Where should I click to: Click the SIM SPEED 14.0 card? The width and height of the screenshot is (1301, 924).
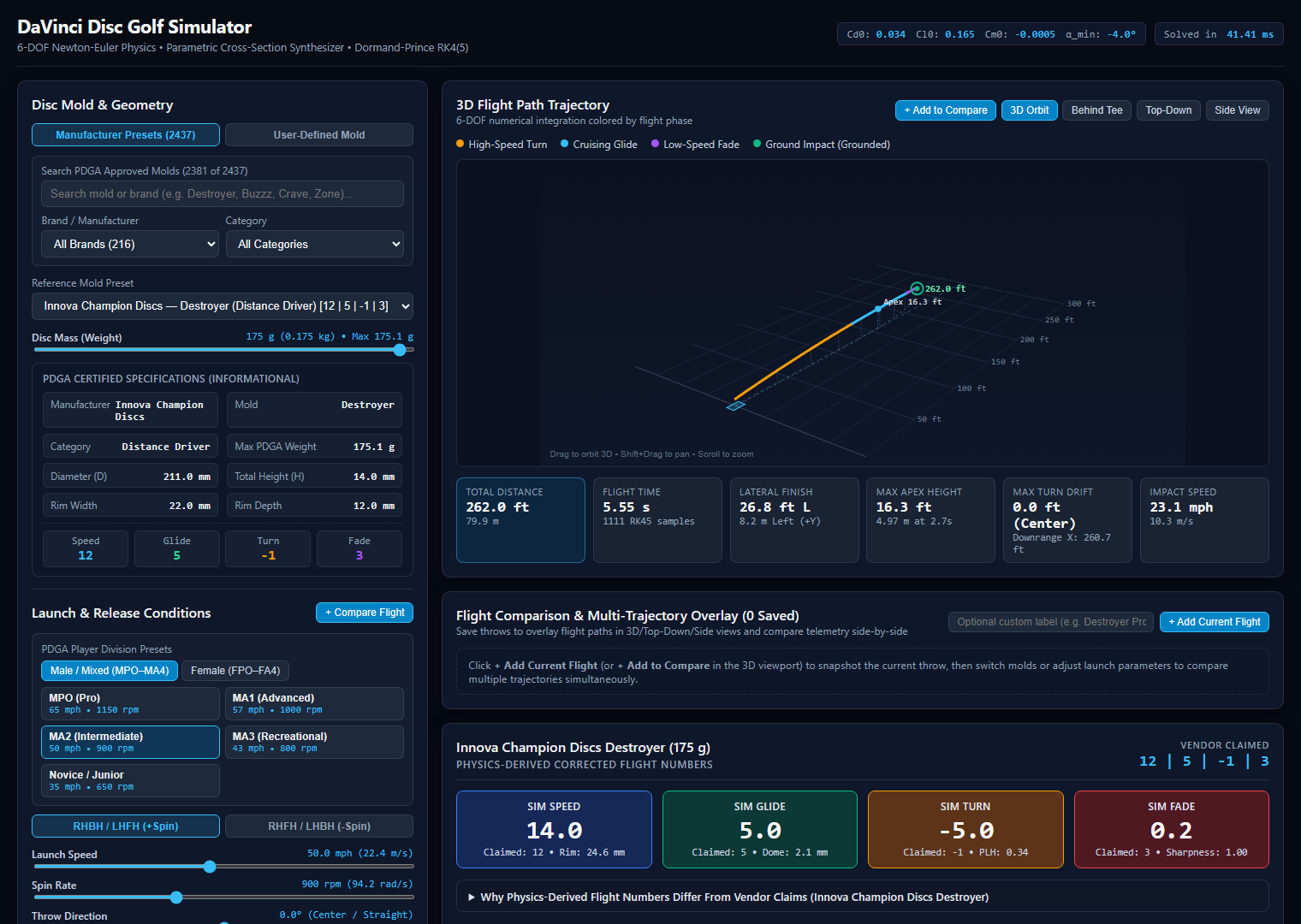click(554, 830)
